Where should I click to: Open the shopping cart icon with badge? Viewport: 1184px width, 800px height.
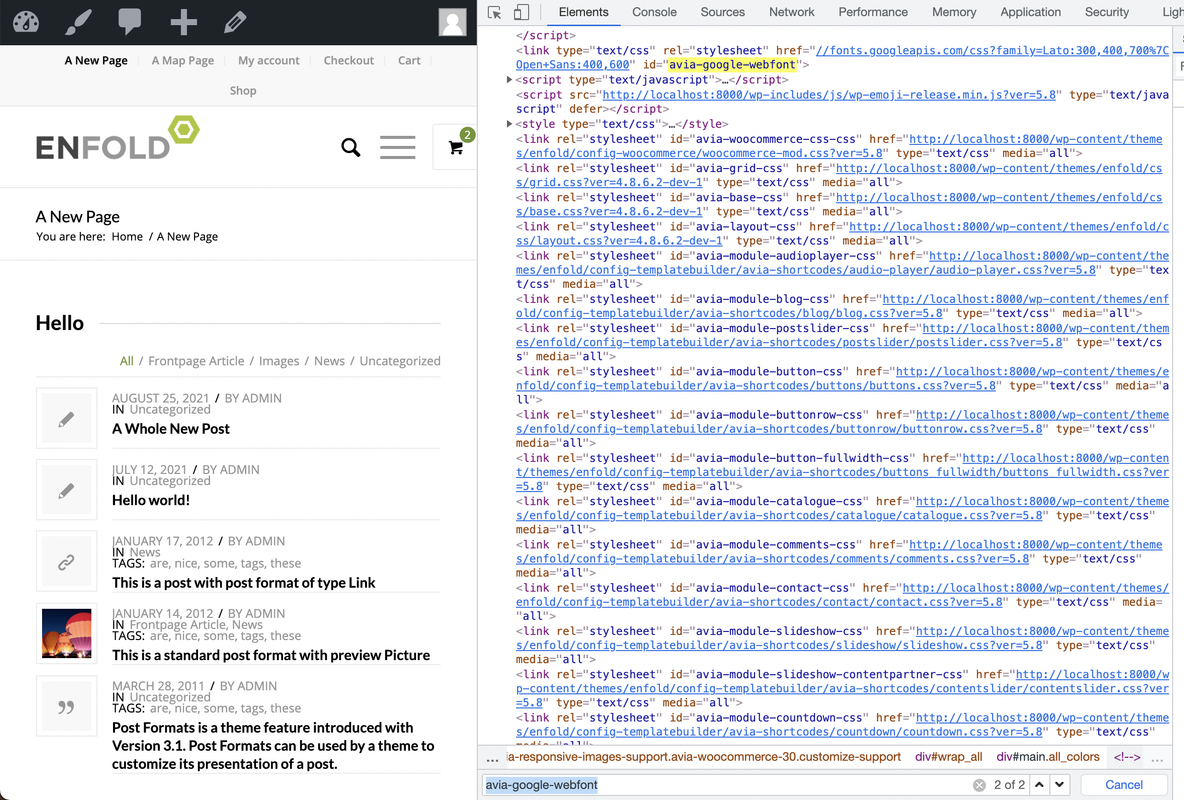pos(456,147)
